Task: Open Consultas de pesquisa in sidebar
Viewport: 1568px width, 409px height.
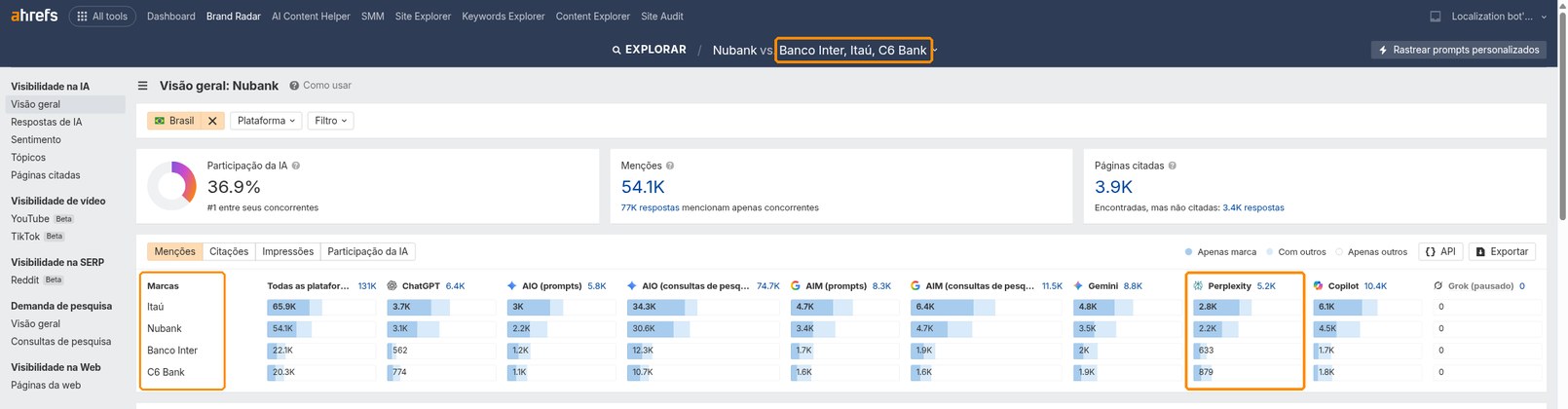Action: pyautogui.click(x=61, y=342)
